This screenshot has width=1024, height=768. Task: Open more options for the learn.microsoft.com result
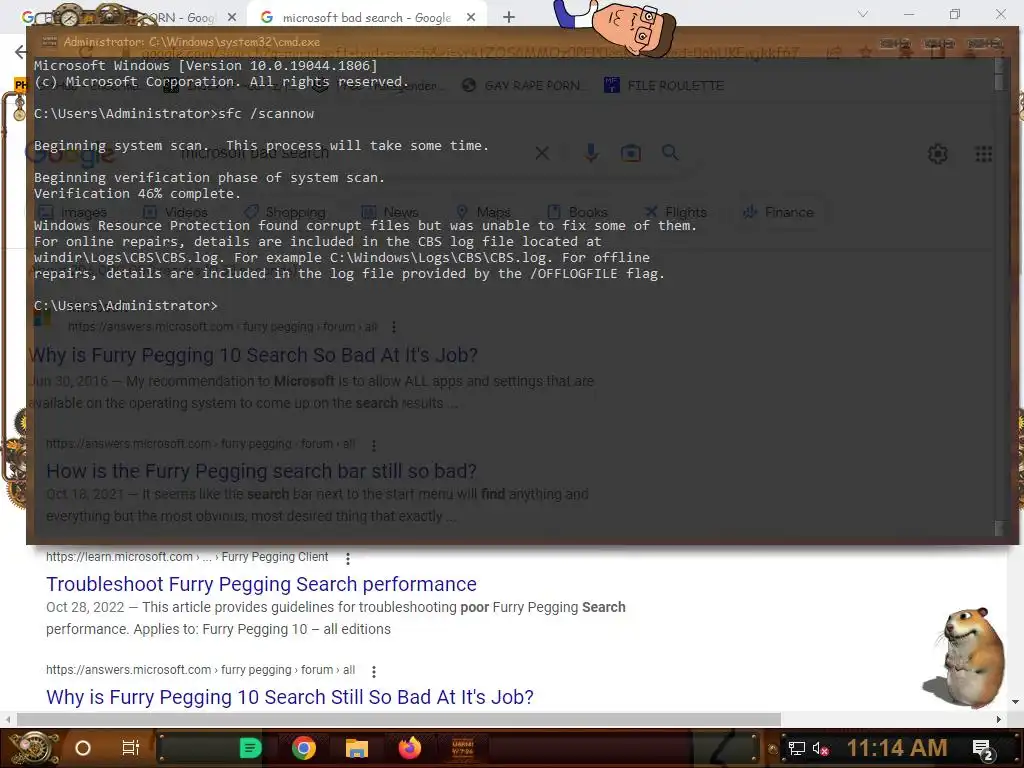click(x=348, y=558)
